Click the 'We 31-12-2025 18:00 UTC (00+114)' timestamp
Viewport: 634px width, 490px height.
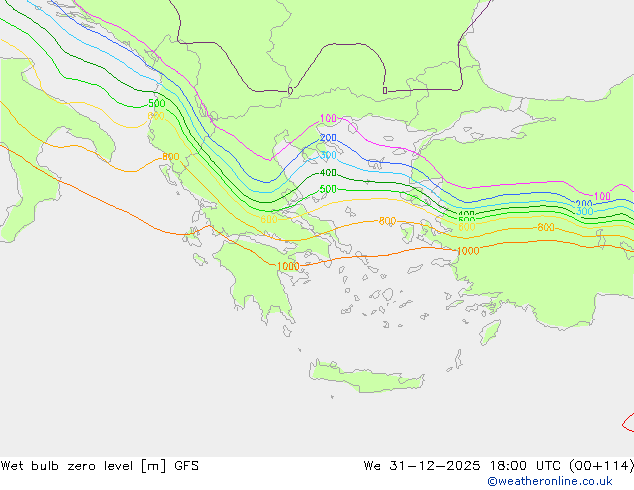[499, 466]
